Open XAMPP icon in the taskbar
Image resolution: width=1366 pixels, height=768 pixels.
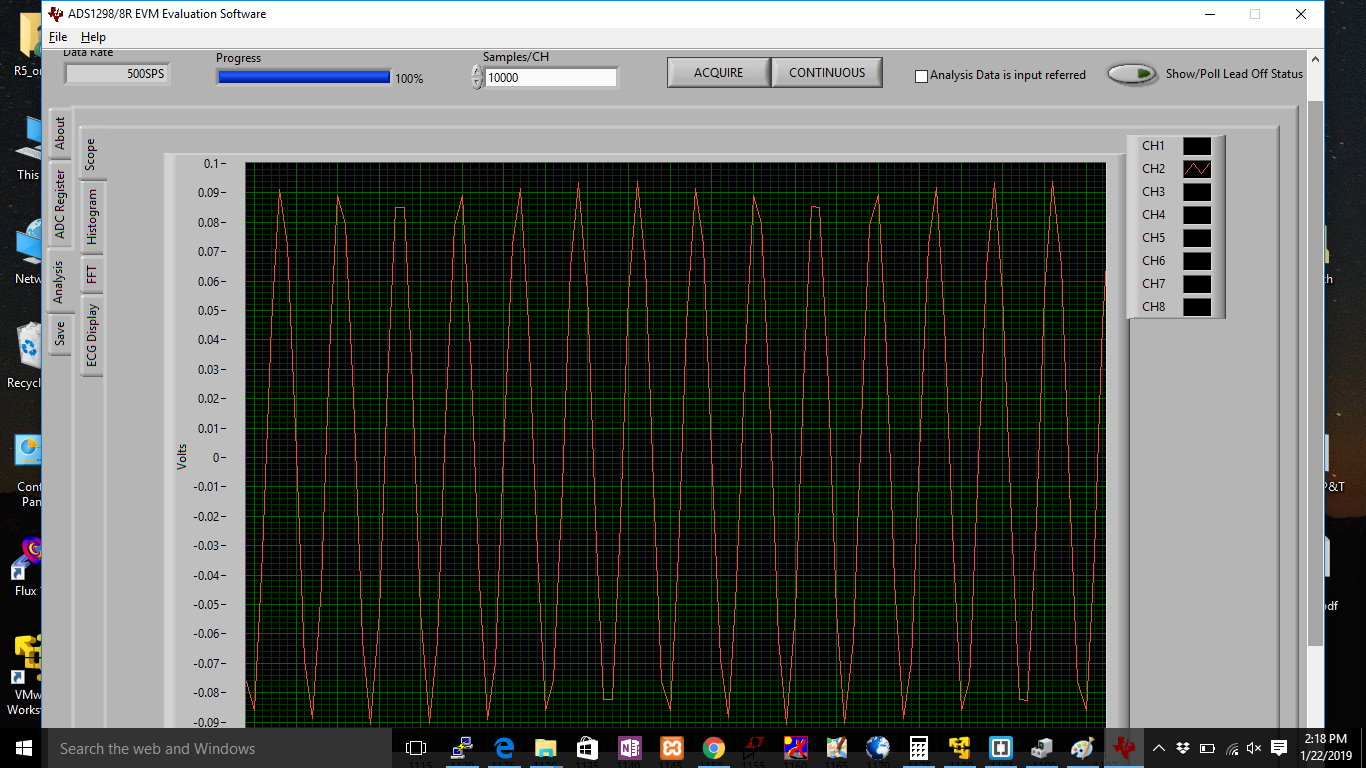[x=671, y=748]
